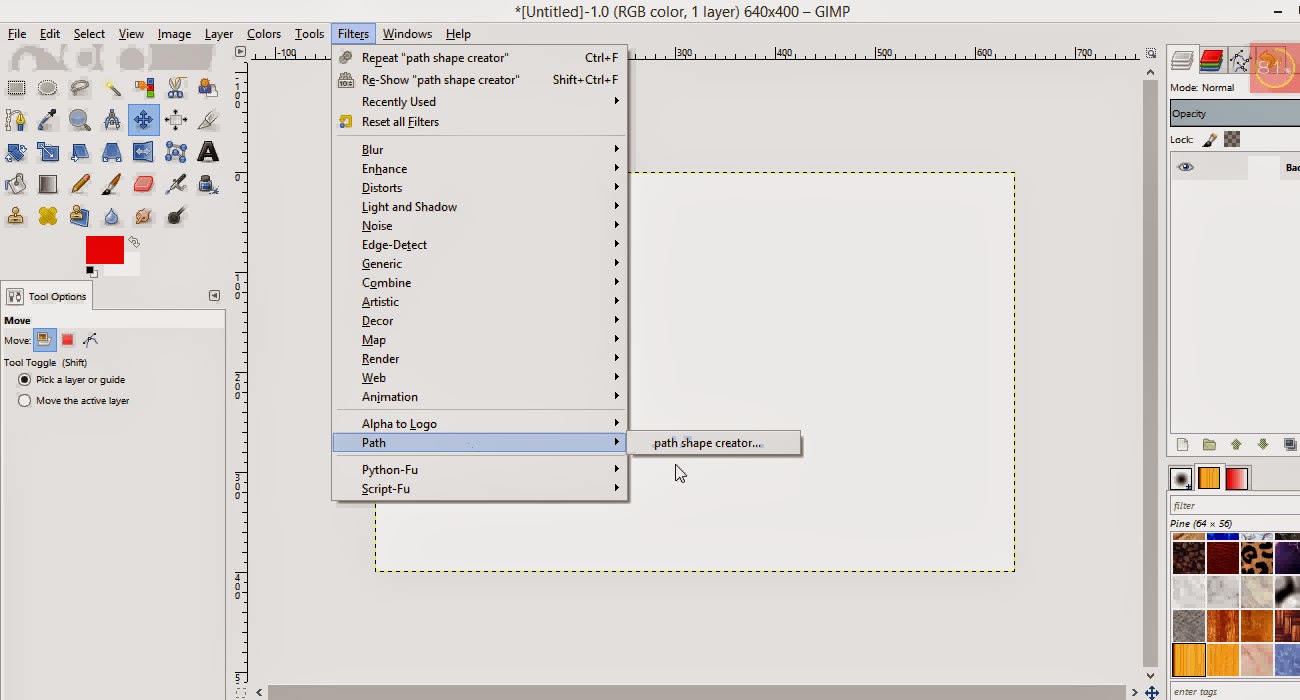Select the Zoom tool

79,119
